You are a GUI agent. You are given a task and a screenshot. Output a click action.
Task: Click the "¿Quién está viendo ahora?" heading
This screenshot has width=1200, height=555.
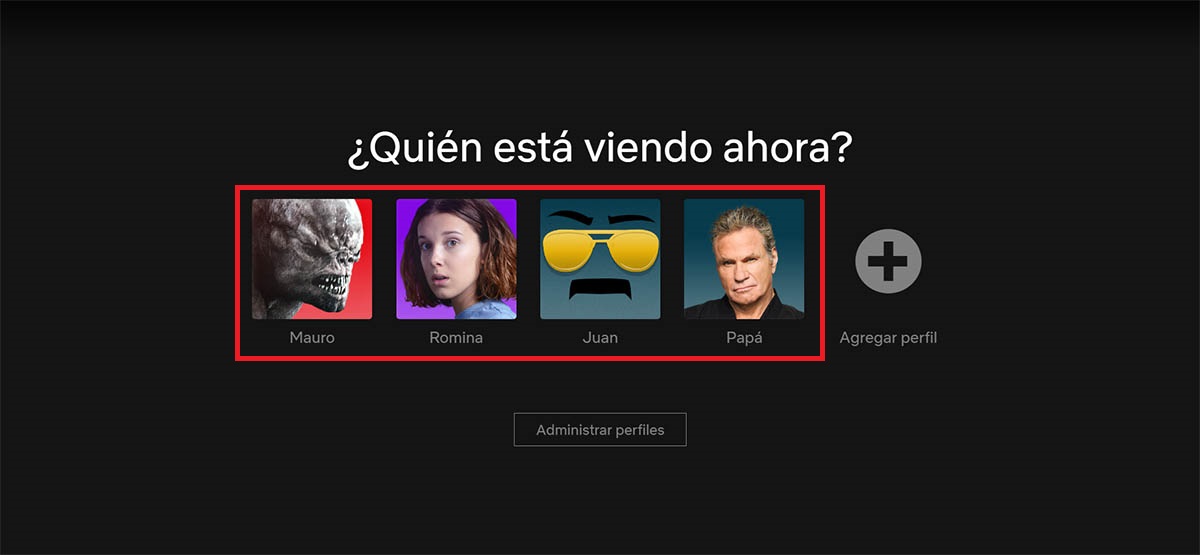pyautogui.click(x=600, y=150)
